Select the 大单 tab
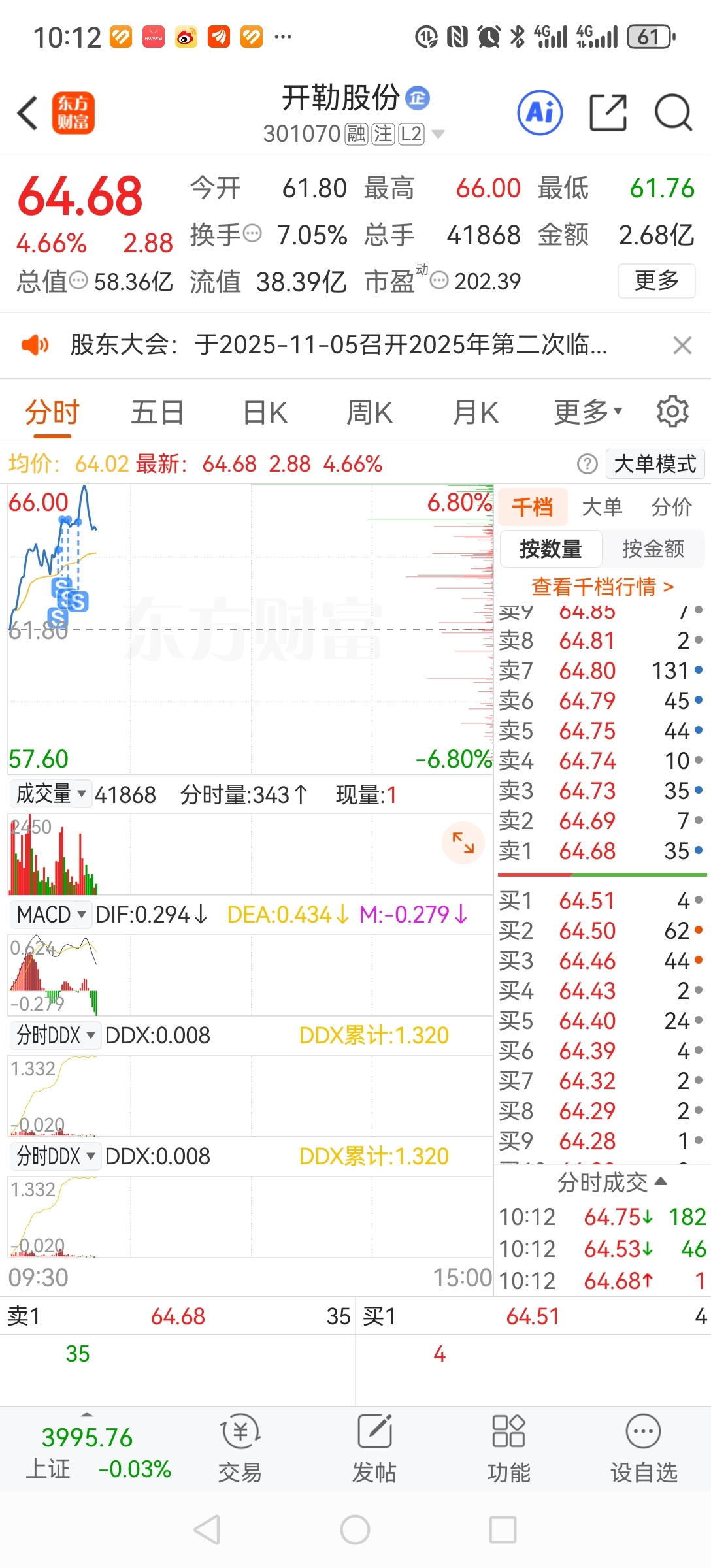This screenshot has height=1568, width=711. click(x=602, y=507)
